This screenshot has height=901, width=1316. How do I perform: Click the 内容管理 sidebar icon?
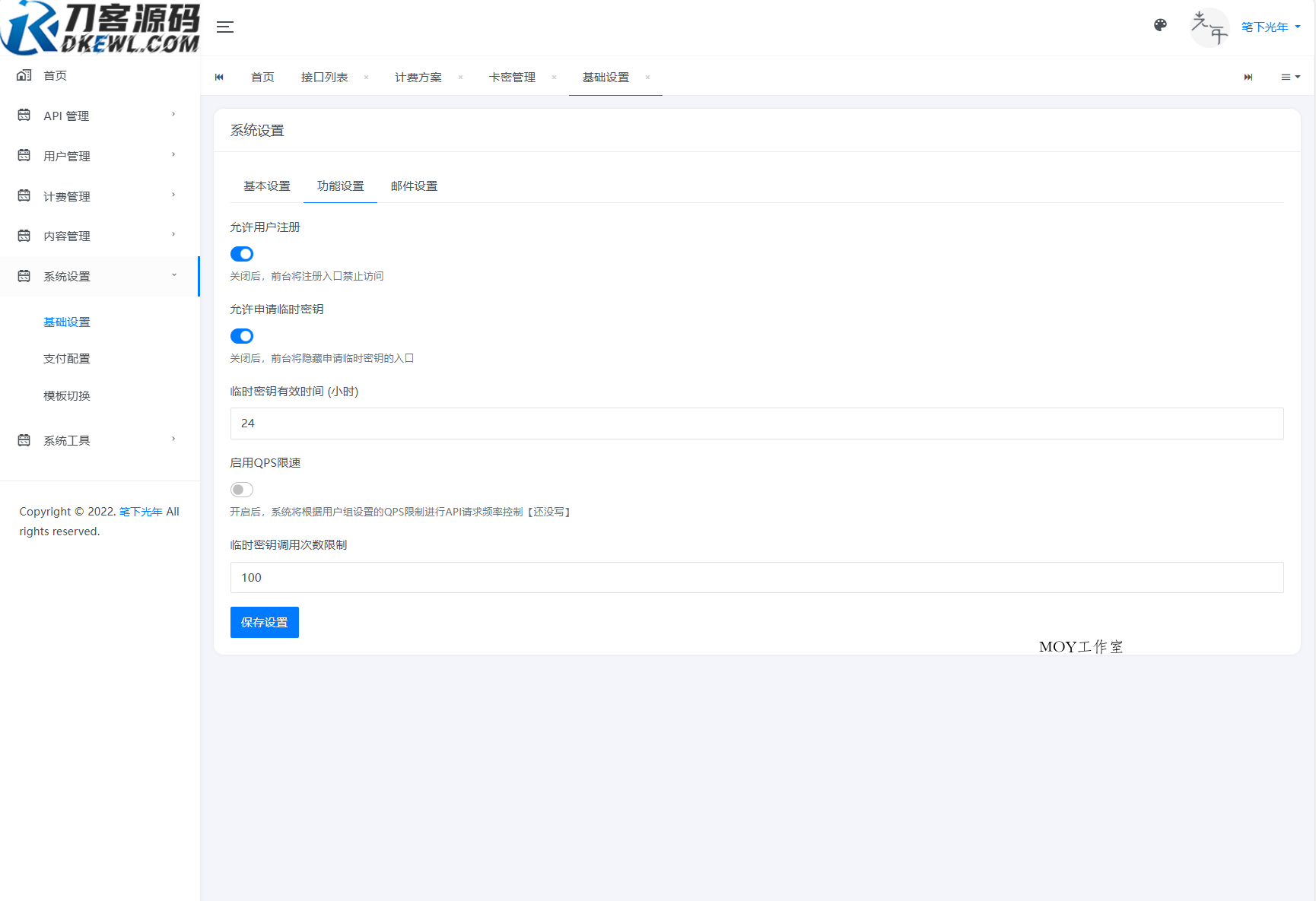click(23, 236)
